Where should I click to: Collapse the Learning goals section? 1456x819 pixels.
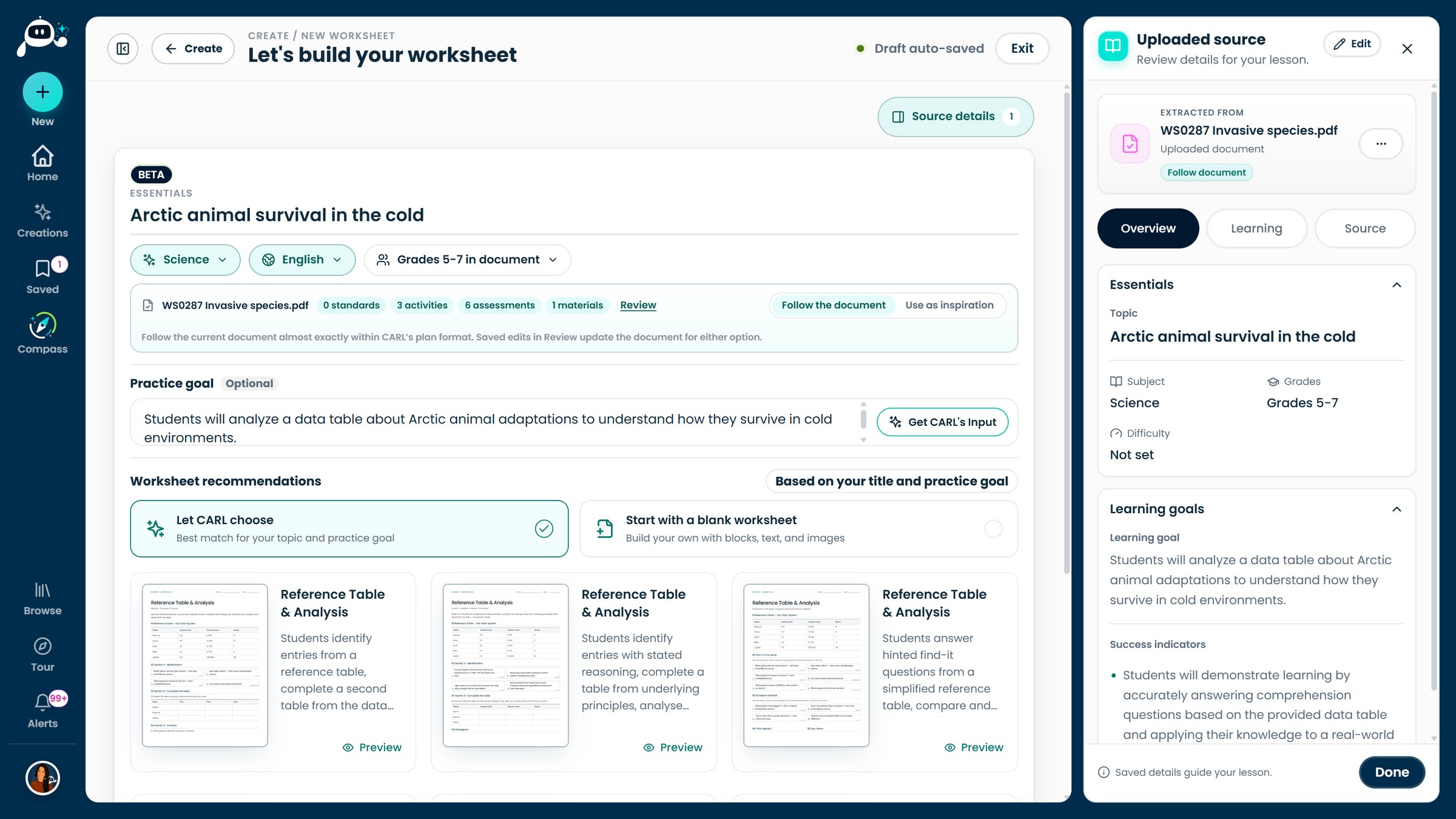pyautogui.click(x=1397, y=510)
